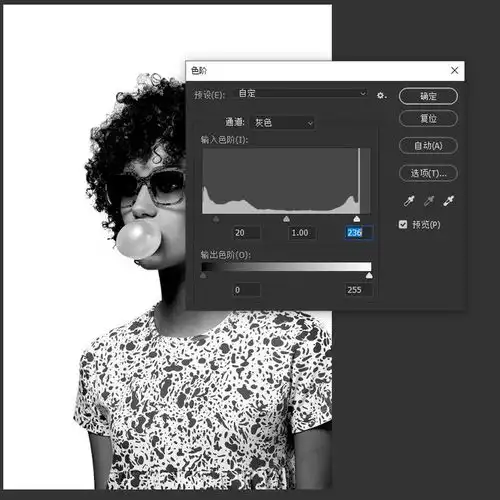Open the 通道 channel dropdown
The height and width of the screenshot is (500, 500).
[x=284, y=123]
